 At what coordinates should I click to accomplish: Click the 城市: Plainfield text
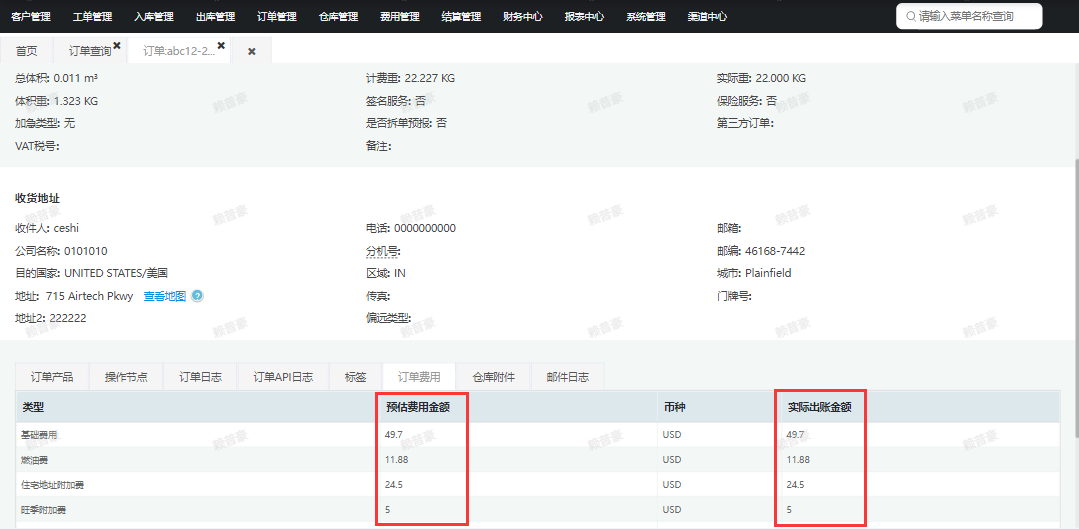pos(754,273)
